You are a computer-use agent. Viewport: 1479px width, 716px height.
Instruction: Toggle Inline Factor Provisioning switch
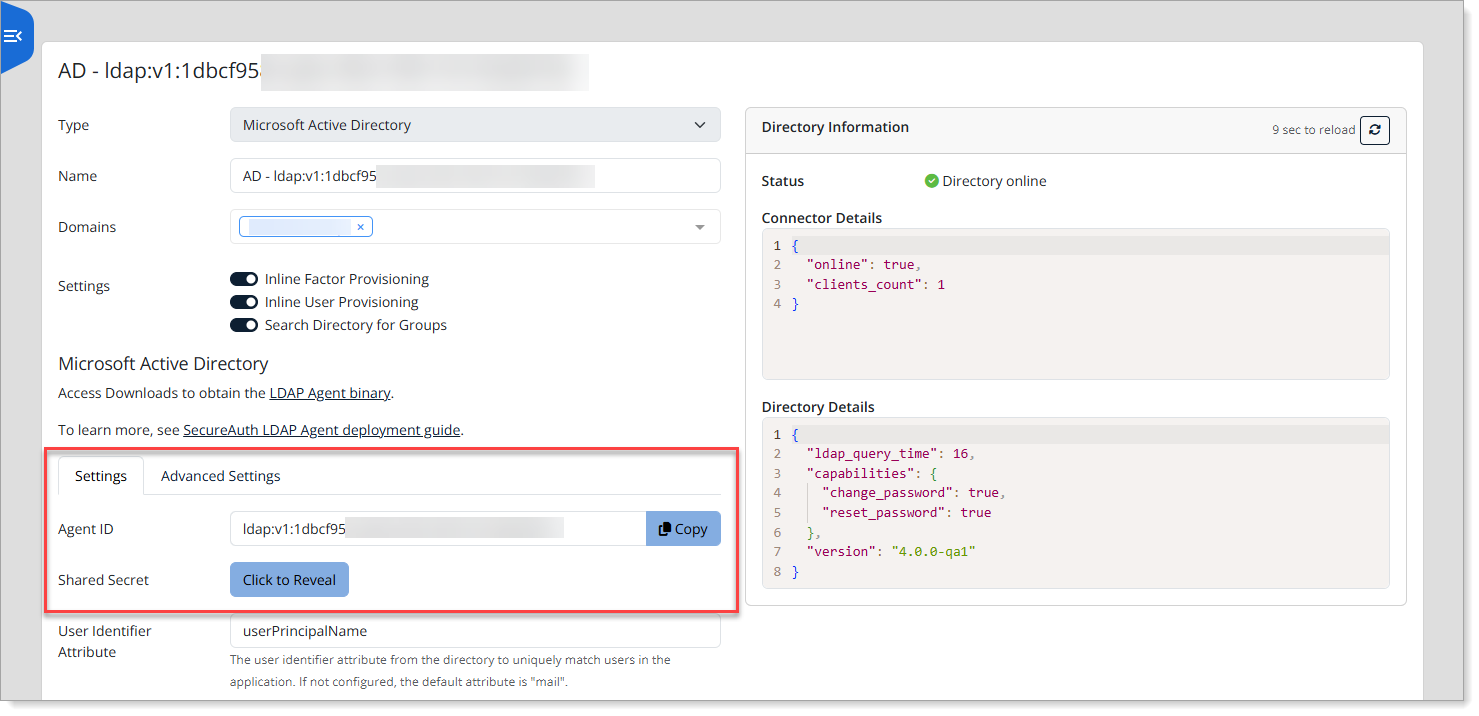tap(244, 279)
